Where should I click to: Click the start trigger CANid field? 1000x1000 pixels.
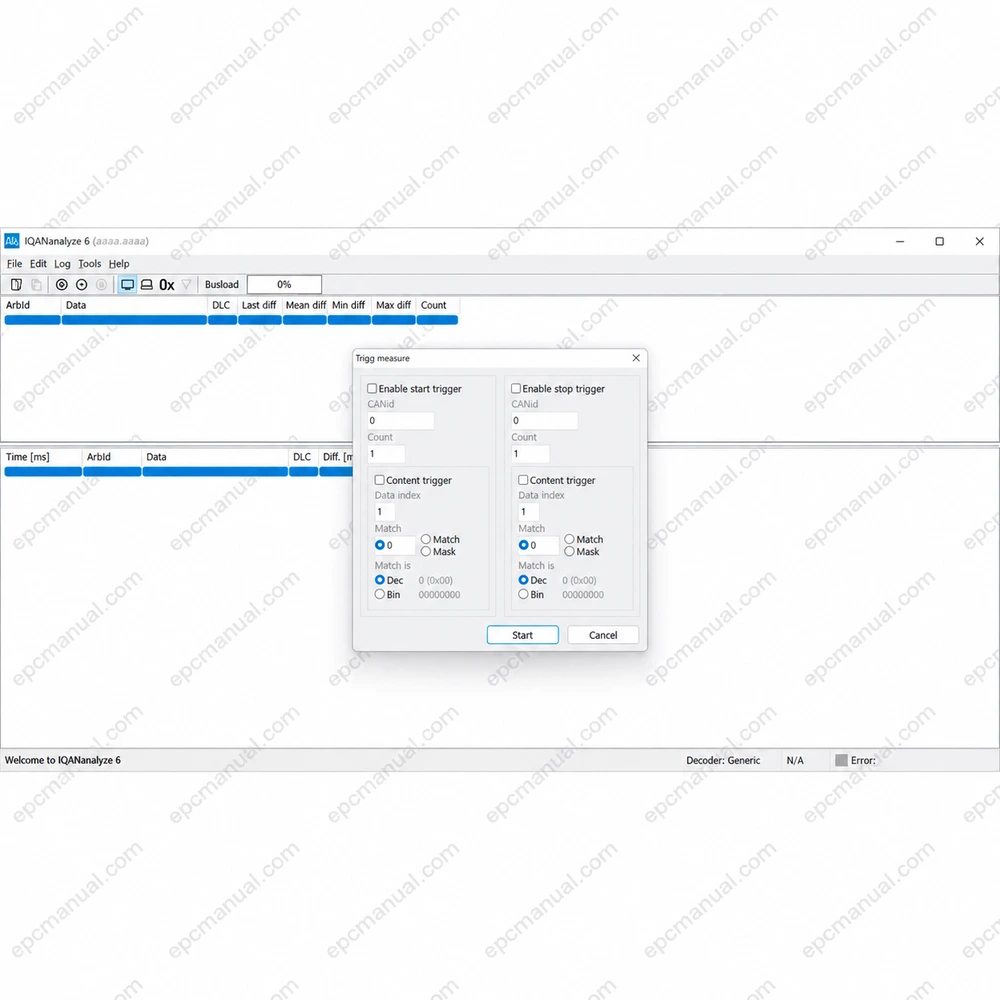[401, 421]
